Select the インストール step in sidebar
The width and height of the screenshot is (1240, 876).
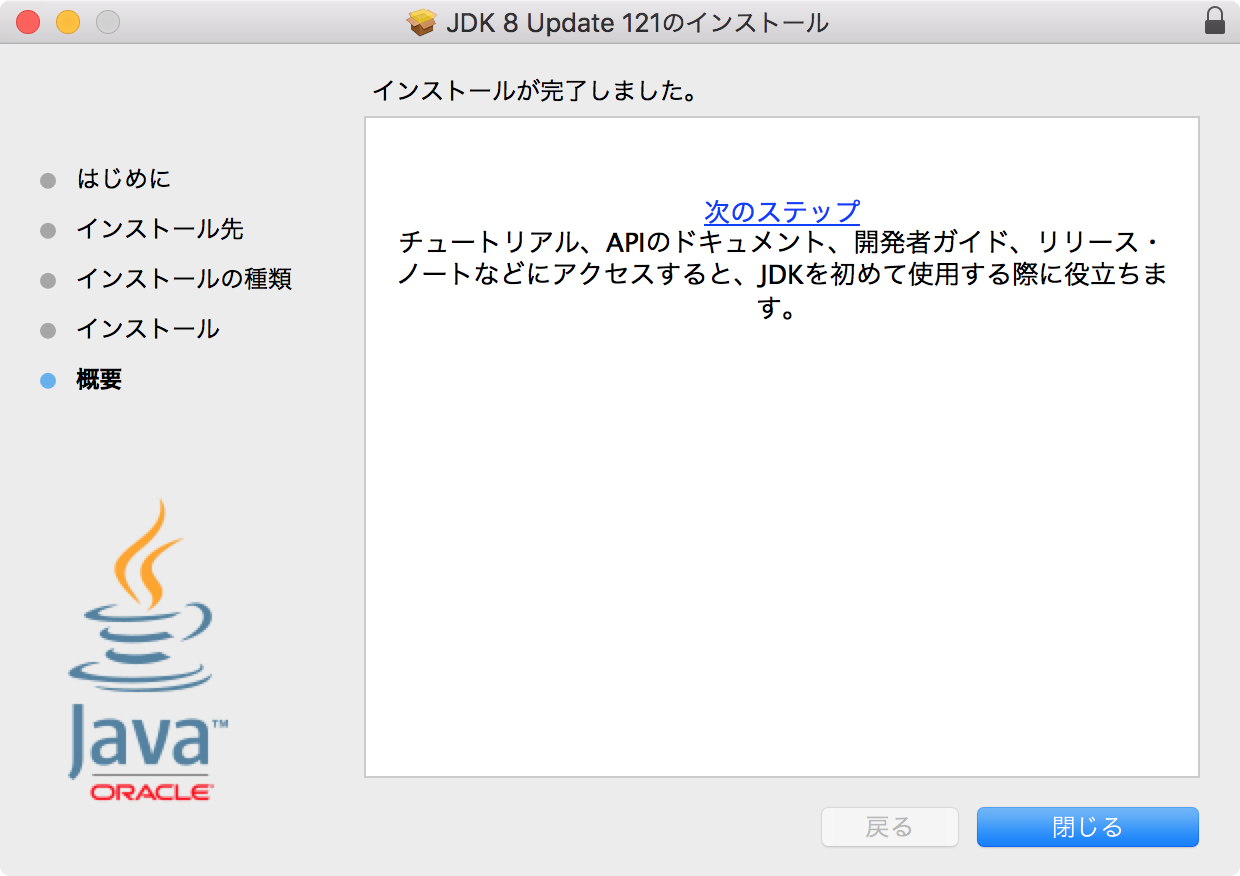[148, 329]
